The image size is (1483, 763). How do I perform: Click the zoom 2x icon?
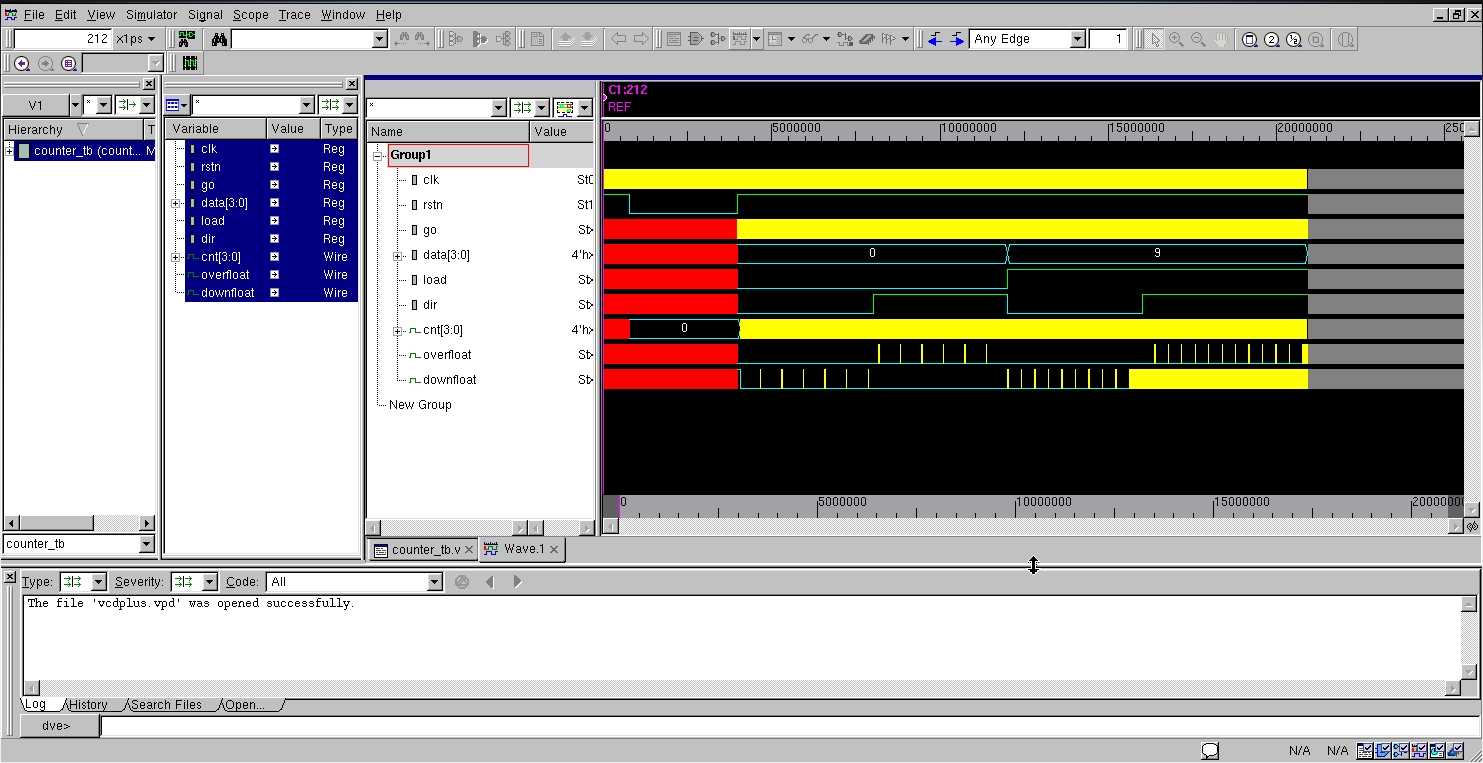pyautogui.click(x=1272, y=39)
